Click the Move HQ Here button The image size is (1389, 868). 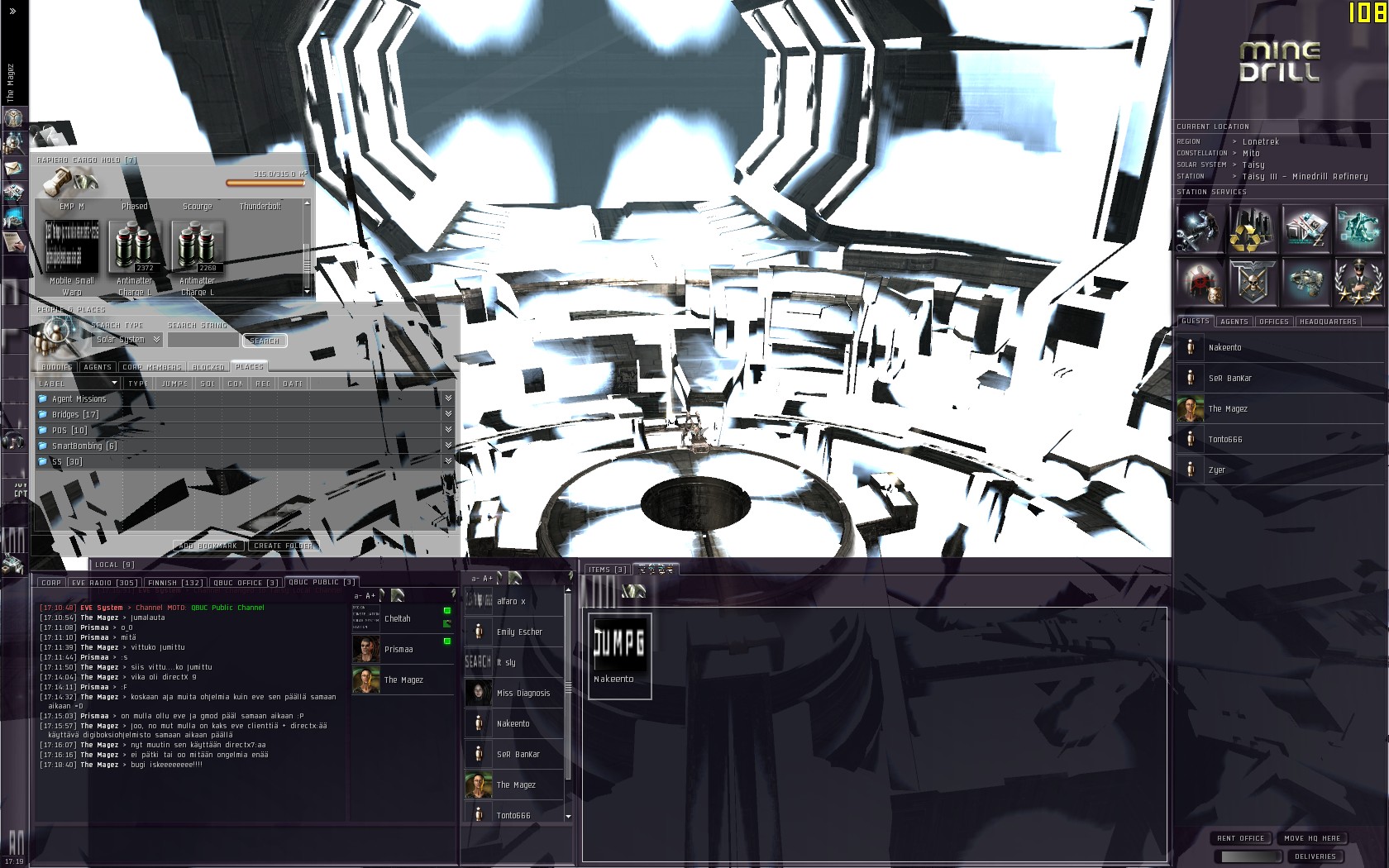[x=1312, y=838]
